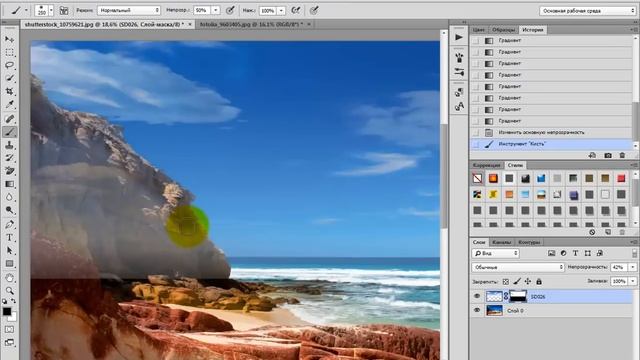
Task: Select the Слой 0 layer thumbnail
Action: [494, 311]
